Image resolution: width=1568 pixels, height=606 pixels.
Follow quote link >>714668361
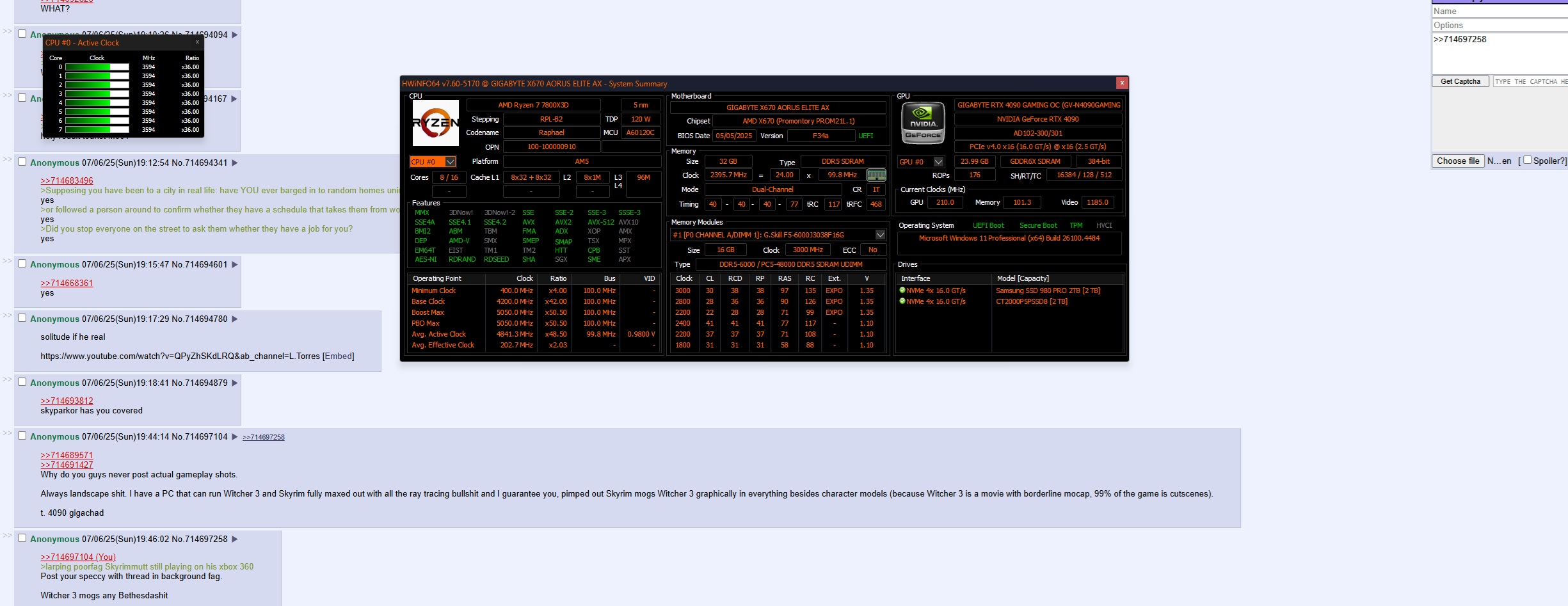67,283
